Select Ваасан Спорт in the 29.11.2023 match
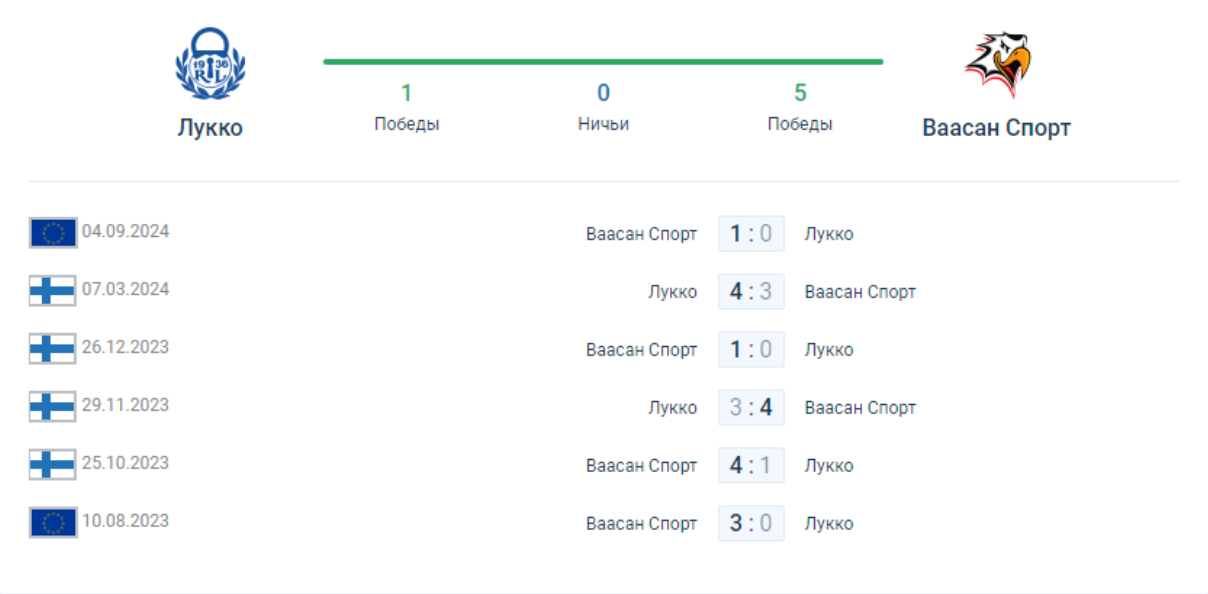The image size is (1208, 594). click(860, 408)
